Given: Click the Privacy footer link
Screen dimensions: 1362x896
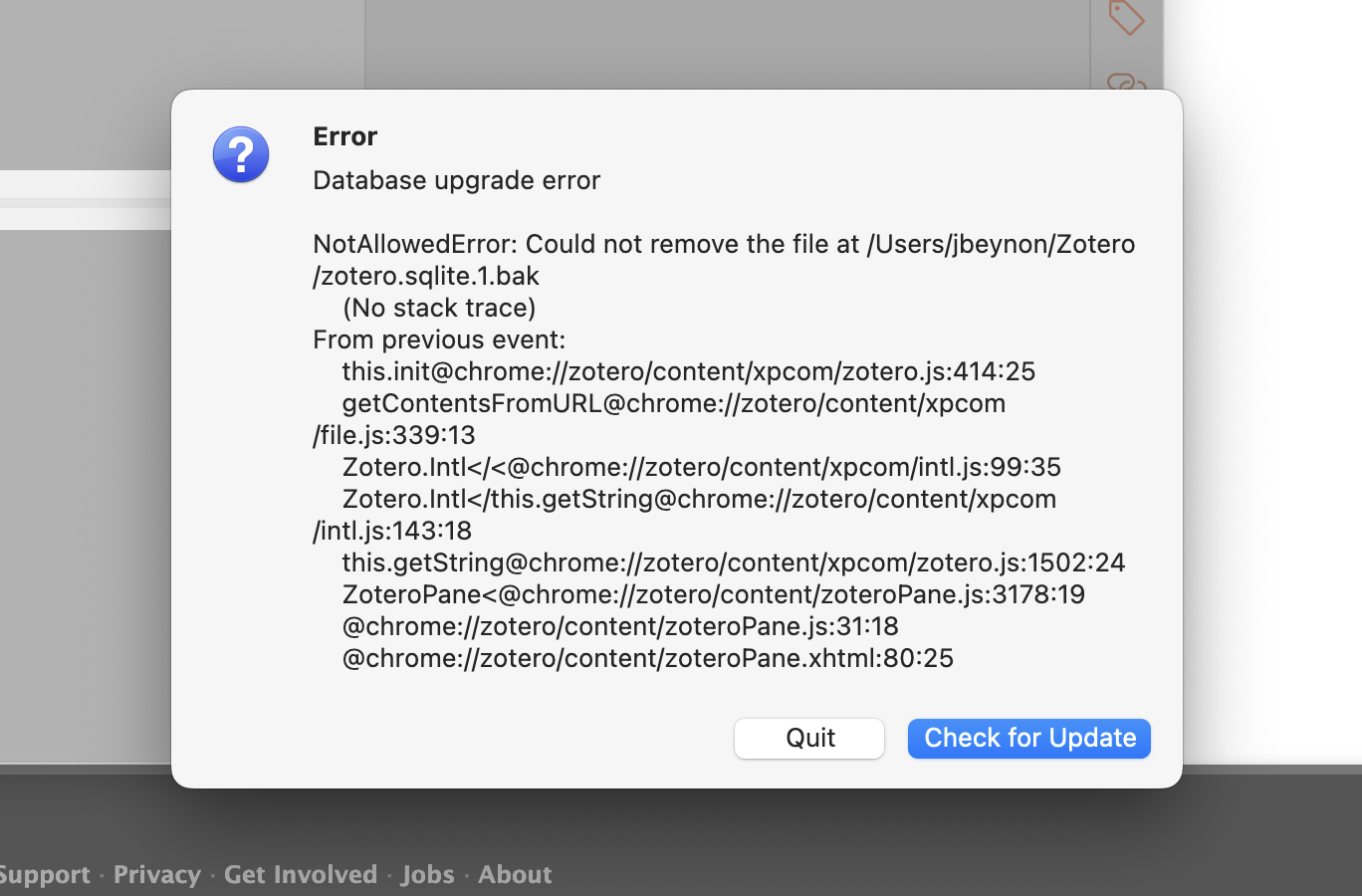Looking at the screenshot, I should pyautogui.click(x=157, y=874).
